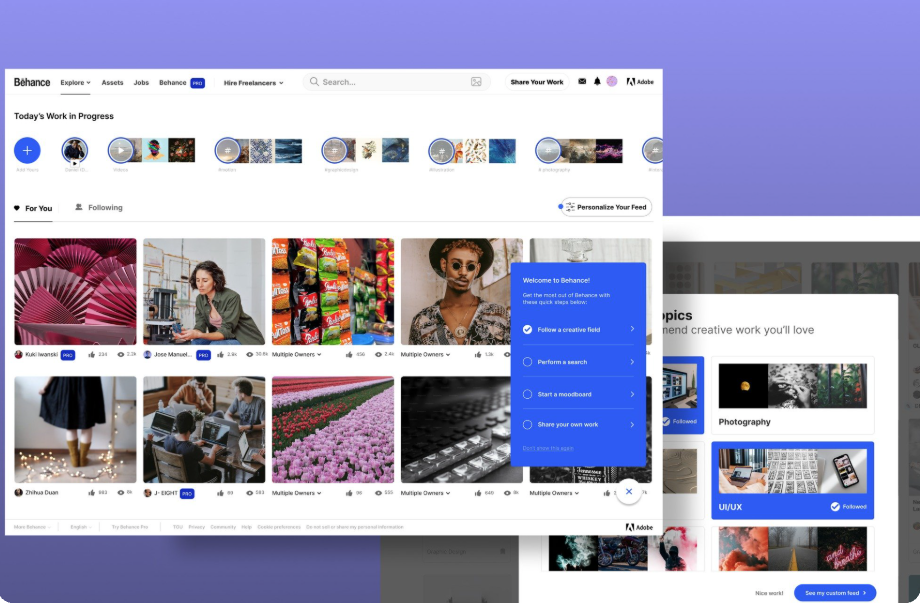Check the Start a moodboard circle
920x603 pixels.
pyautogui.click(x=527, y=394)
